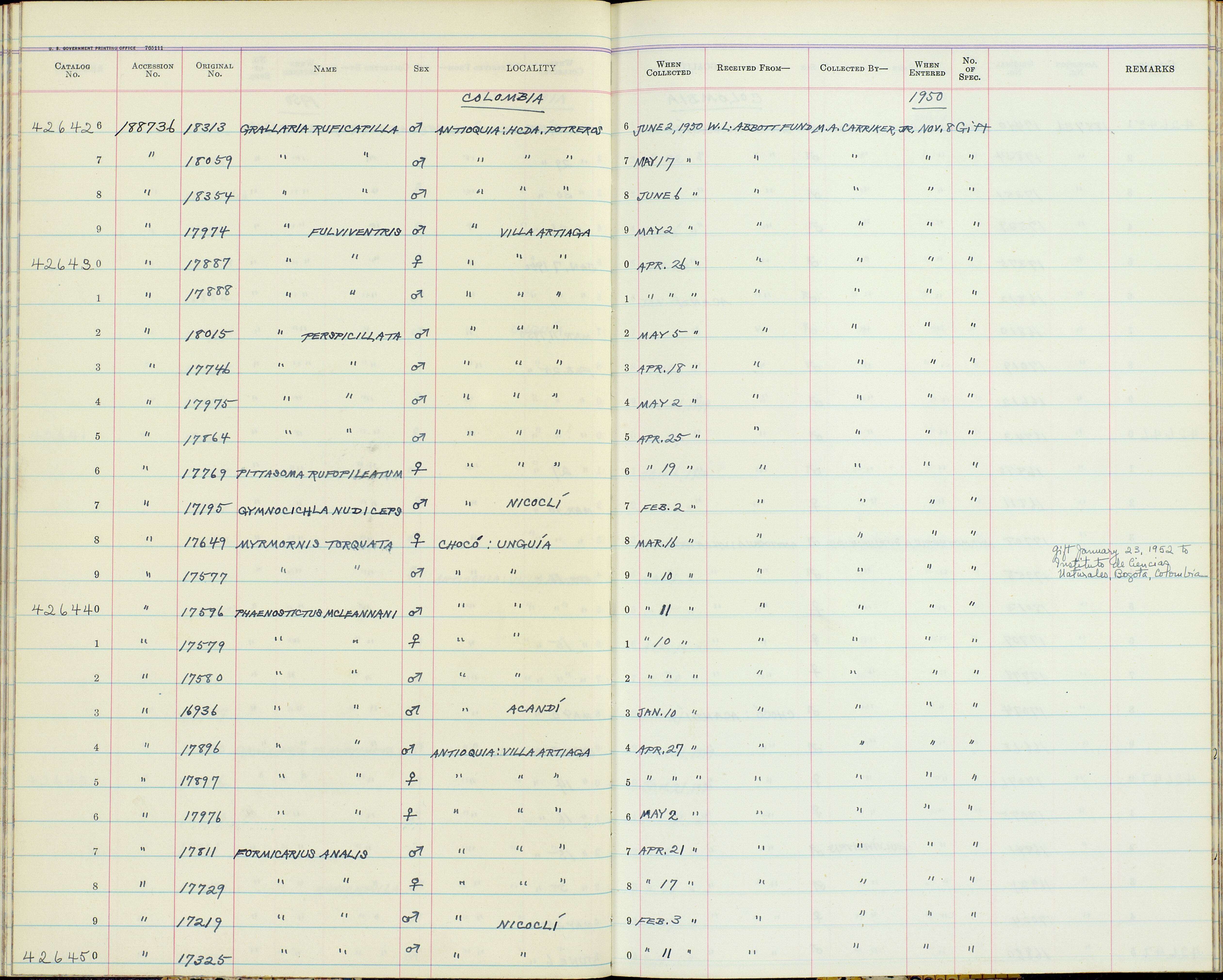The width and height of the screenshot is (1223, 980).
Task: Click the 'Accession No.' column header
Action: point(153,70)
